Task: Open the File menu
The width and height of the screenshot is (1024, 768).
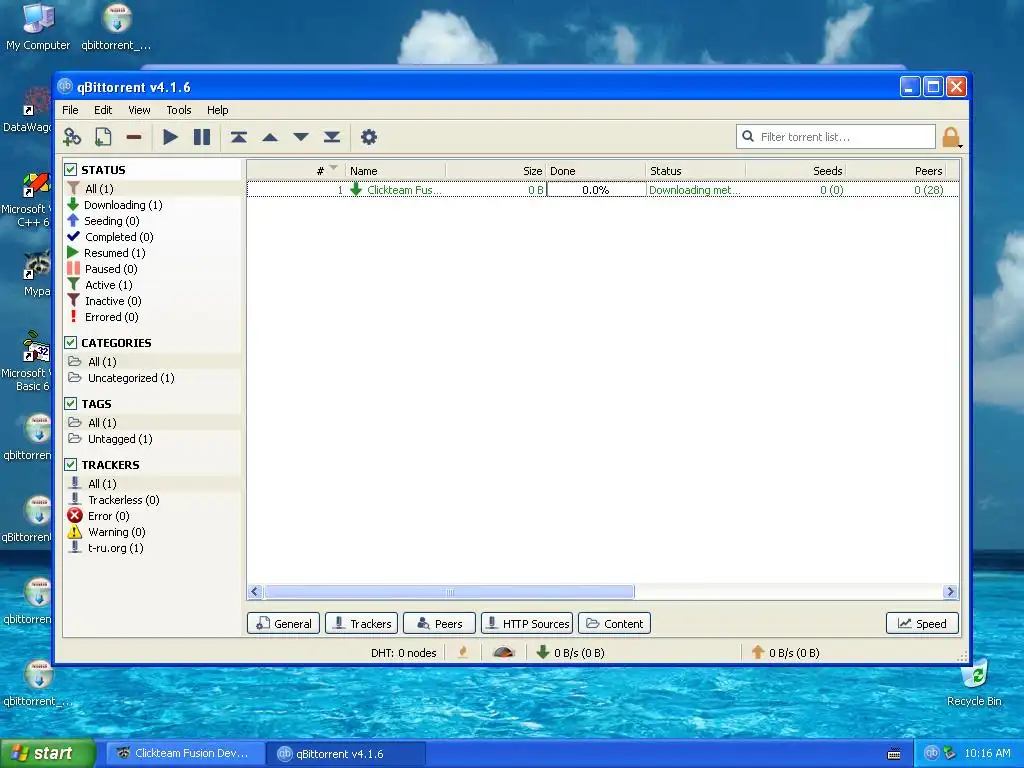Action: (70, 110)
